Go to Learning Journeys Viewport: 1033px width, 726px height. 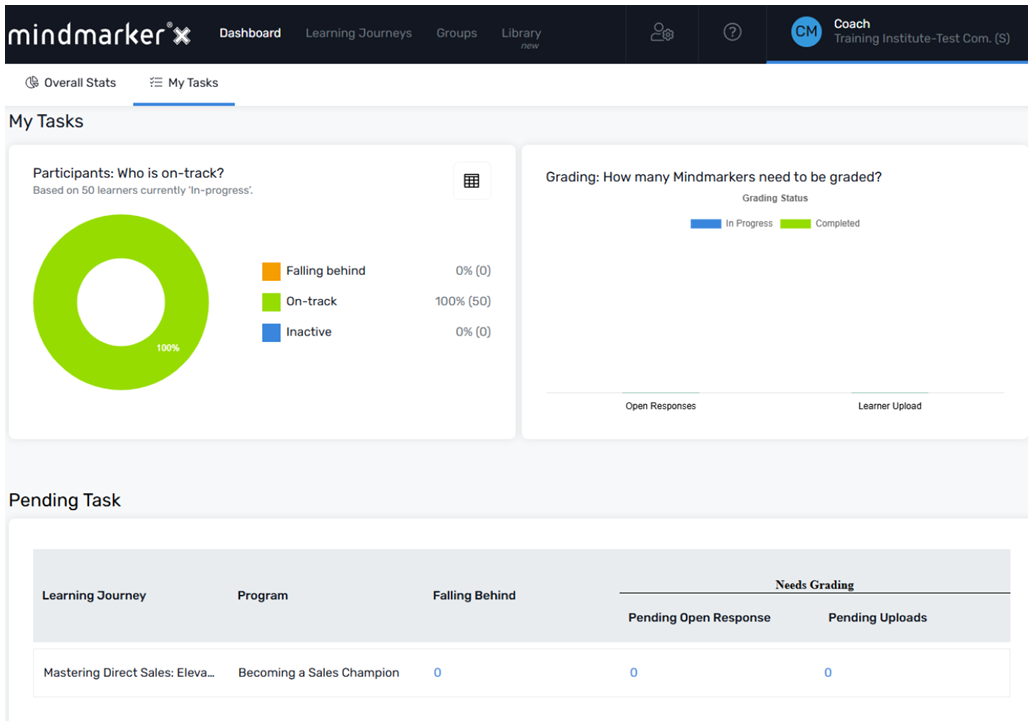(358, 33)
